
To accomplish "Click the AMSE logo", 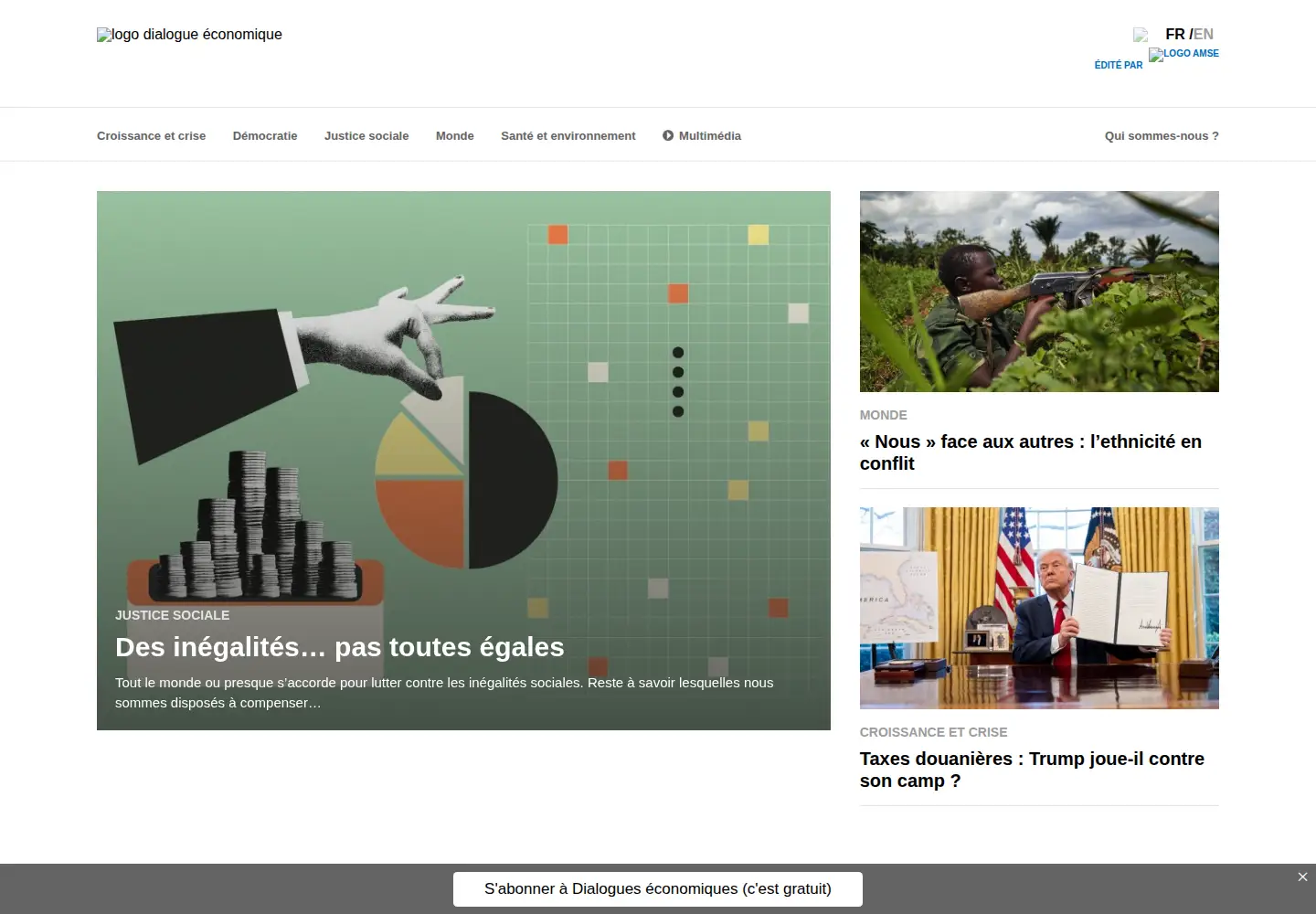I will (x=1183, y=55).
